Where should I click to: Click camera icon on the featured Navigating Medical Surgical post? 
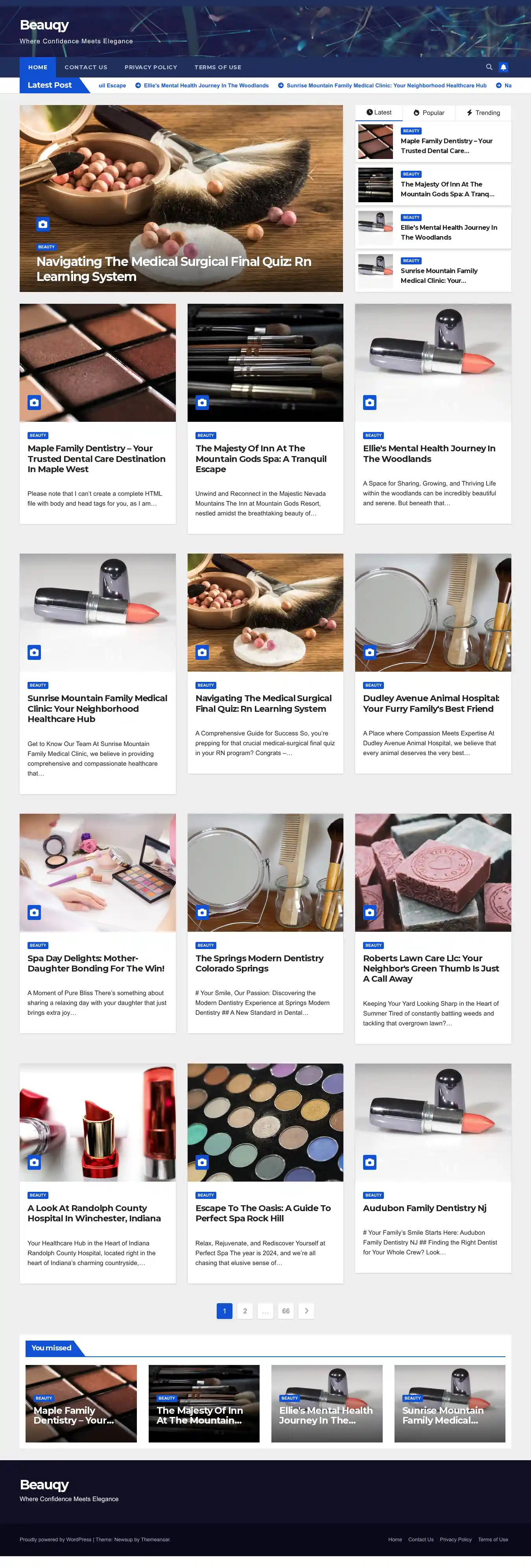pyautogui.click(x=42, y=224)
